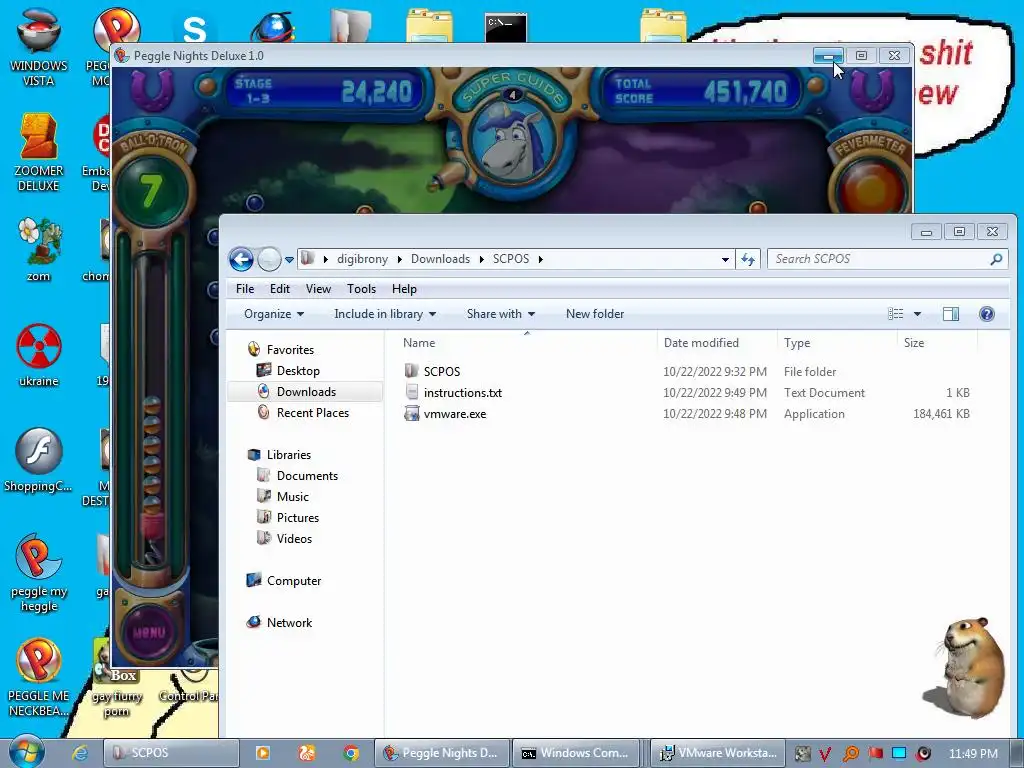Open the WINDOWS VISTA desktop icon
This screenshot has height=768, width=1024.
tap(39, 47)
